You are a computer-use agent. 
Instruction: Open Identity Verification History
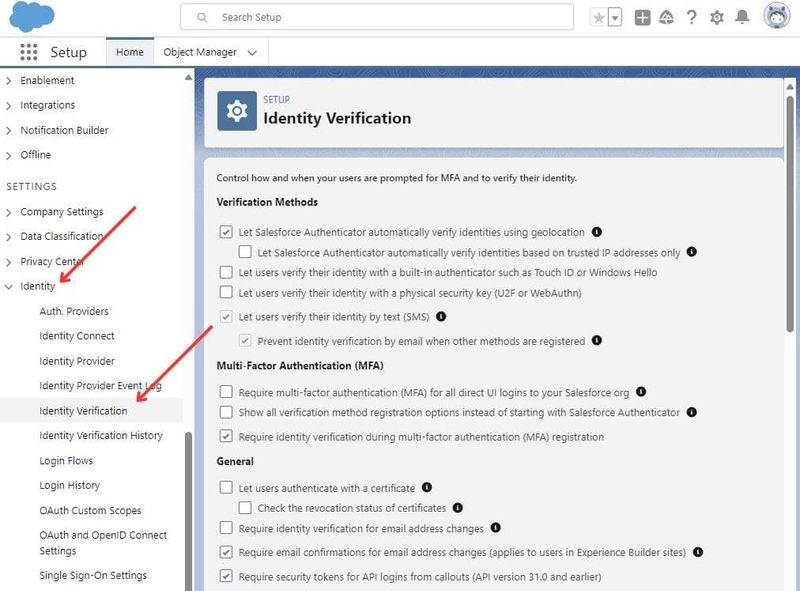pyautogui.click(x=101, y=435)
